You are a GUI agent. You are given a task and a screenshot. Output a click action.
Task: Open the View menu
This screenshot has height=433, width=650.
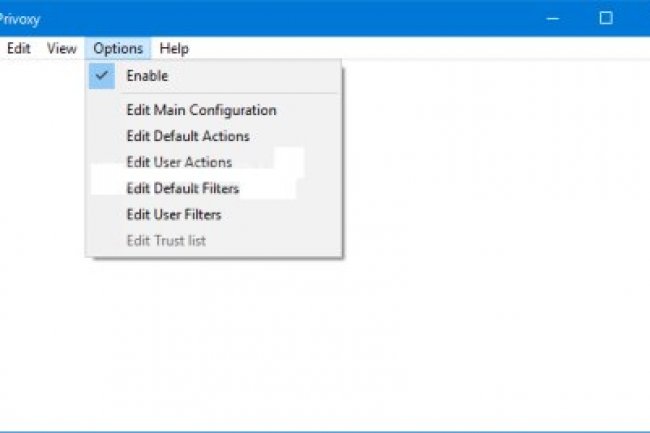tap(61, 48)
